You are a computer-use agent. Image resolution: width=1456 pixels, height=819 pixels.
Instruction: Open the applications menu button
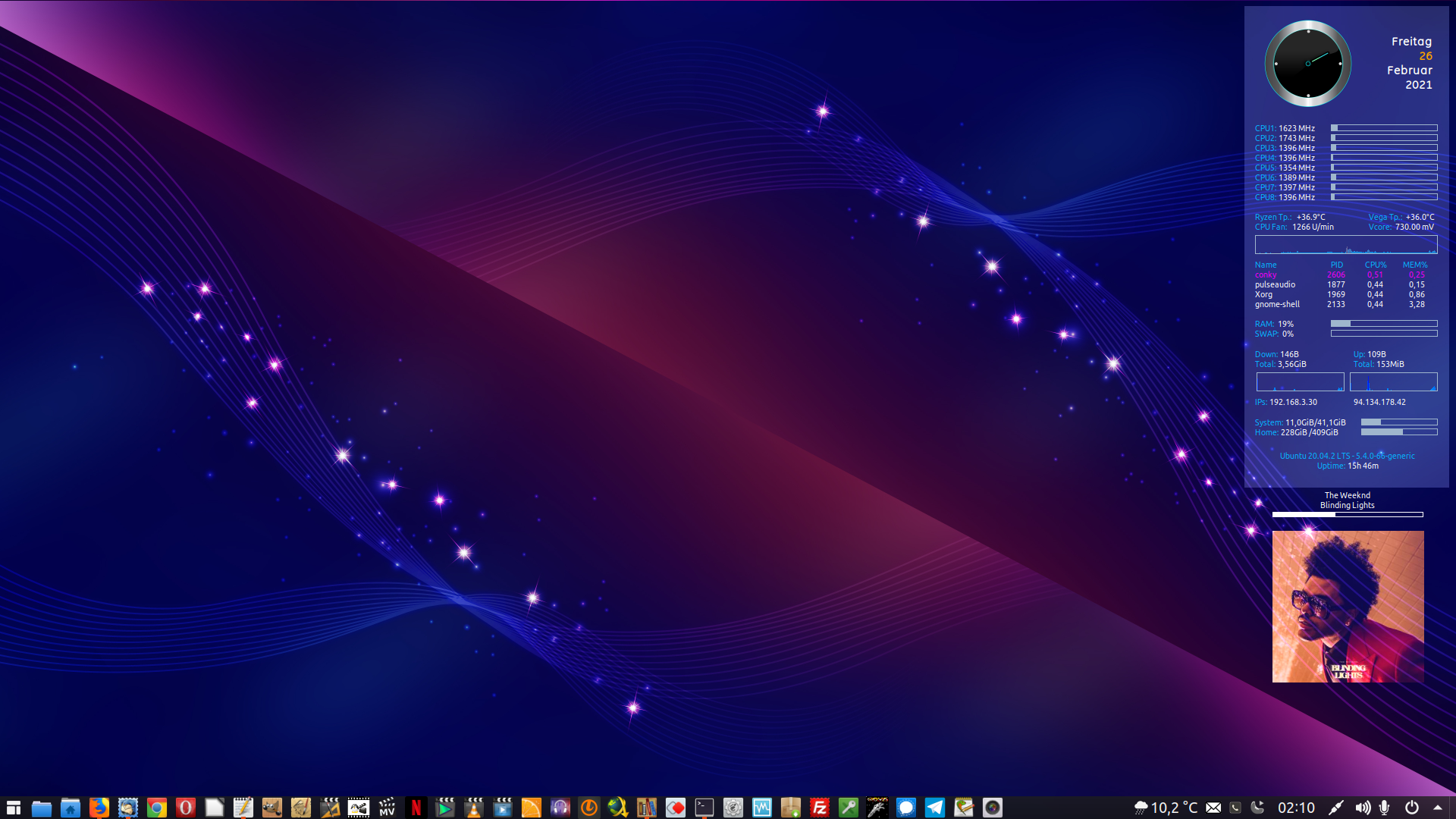click(x=14, y=808)
